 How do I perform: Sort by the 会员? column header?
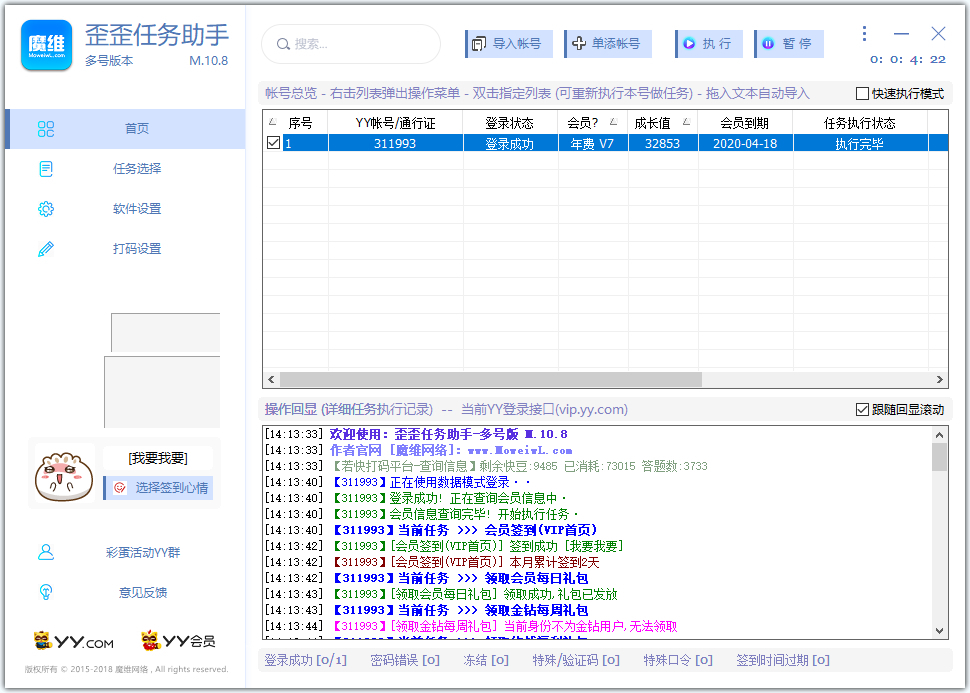pos(593,123)
